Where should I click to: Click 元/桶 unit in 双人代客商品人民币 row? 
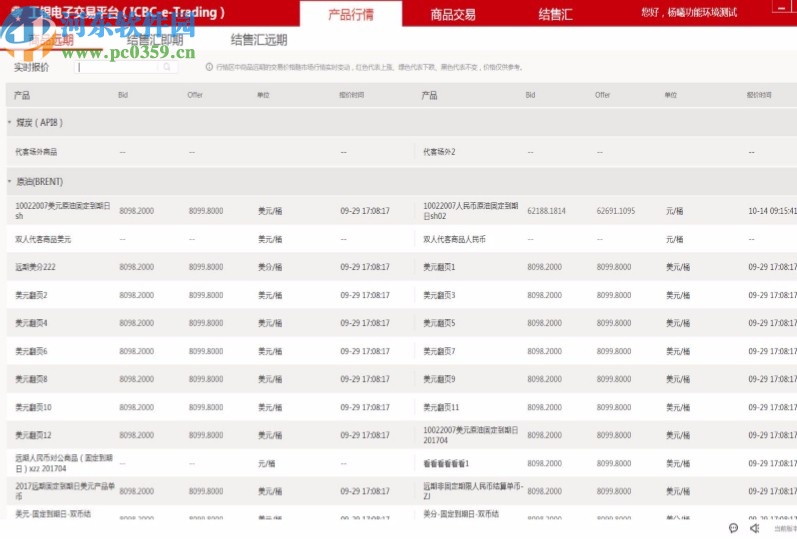click(x=675, y=239)
